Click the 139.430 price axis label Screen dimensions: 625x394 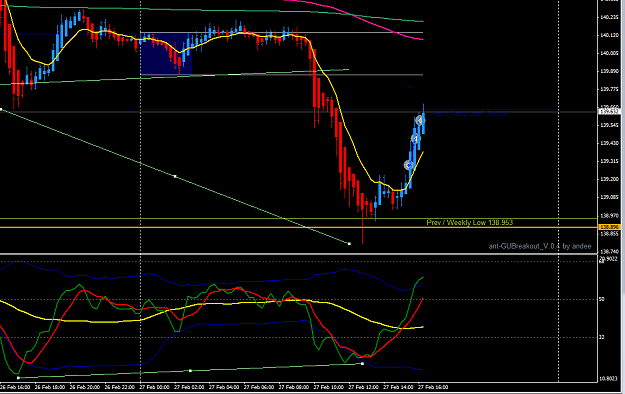tap(609, 143)
